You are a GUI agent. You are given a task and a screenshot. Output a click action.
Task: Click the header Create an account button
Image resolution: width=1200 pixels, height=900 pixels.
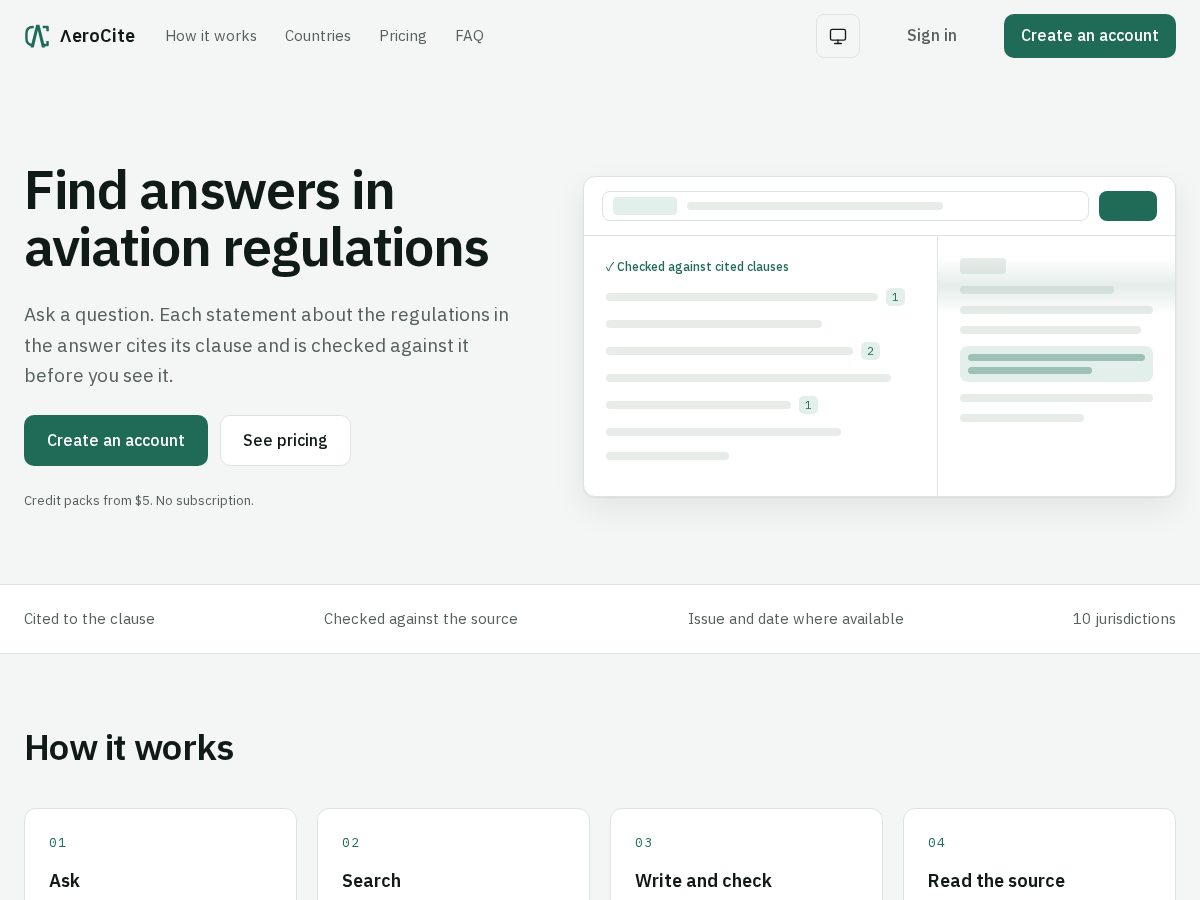[1090, 36]
